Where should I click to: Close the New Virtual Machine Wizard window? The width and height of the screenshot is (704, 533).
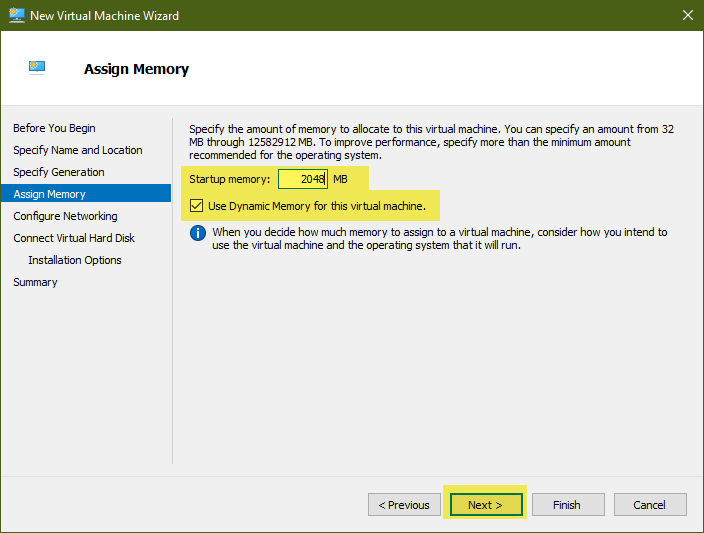click(687, 15)
